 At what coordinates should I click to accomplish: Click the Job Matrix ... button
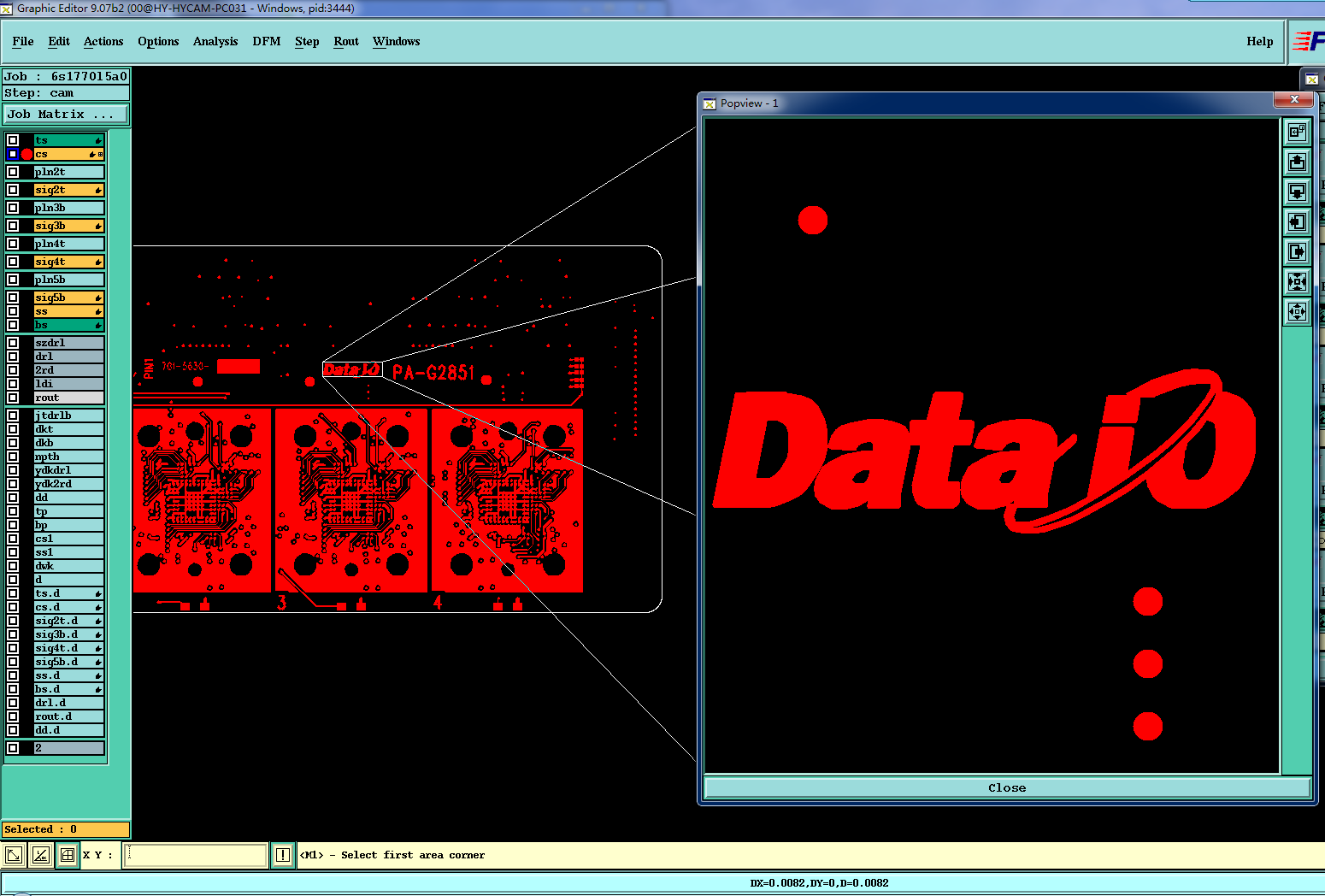coord(66,114)
